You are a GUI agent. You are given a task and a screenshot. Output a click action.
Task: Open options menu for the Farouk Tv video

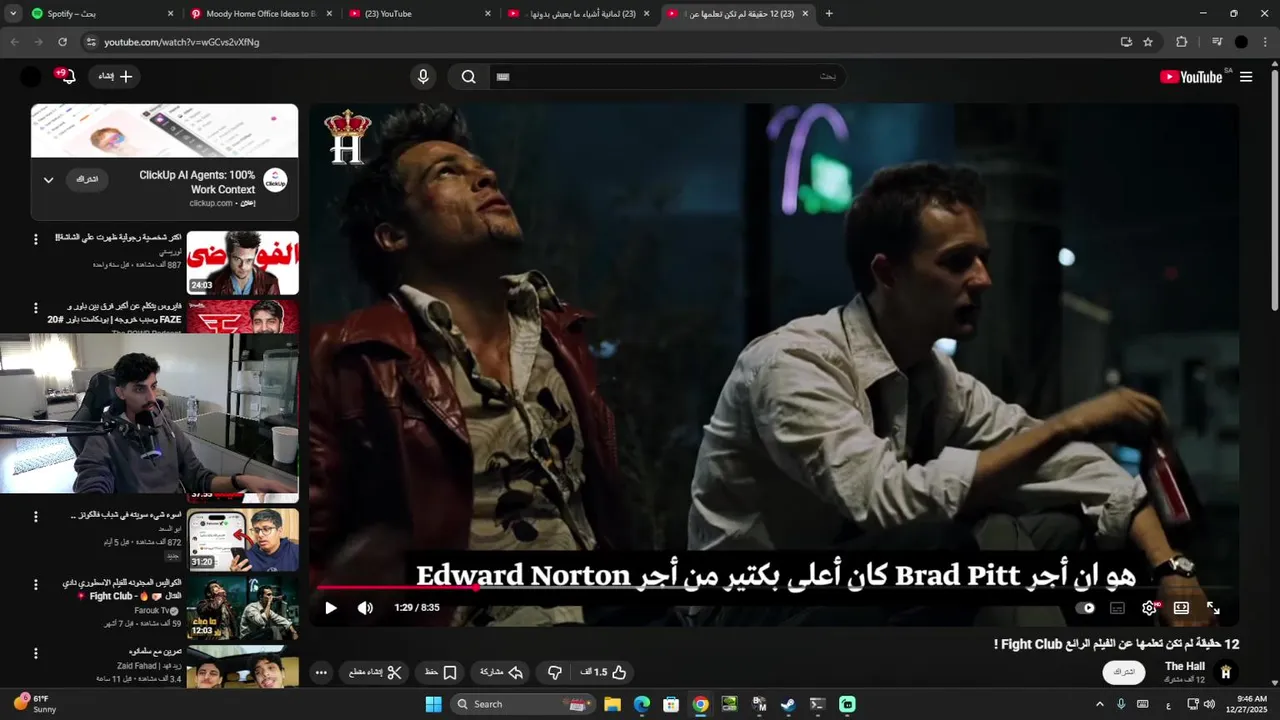pyautogui.click(x=36, y=585)
